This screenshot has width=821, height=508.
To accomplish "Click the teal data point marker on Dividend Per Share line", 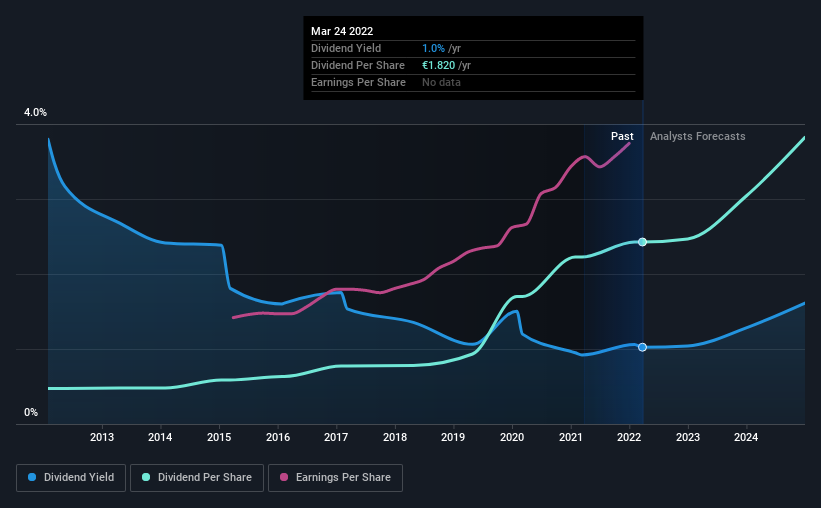I will click(x=642, y=242).
